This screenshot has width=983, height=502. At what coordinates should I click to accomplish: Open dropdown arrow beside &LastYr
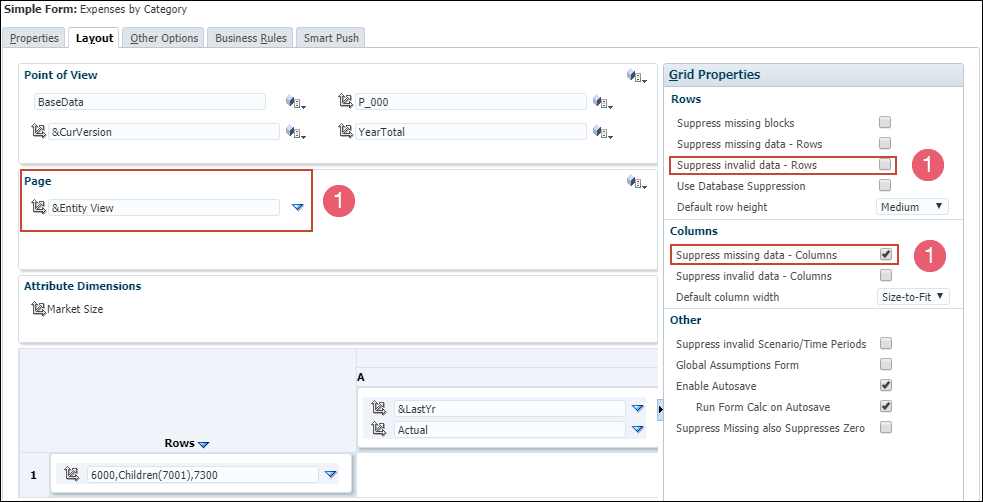pyautogui.click(x=638, y=409)
